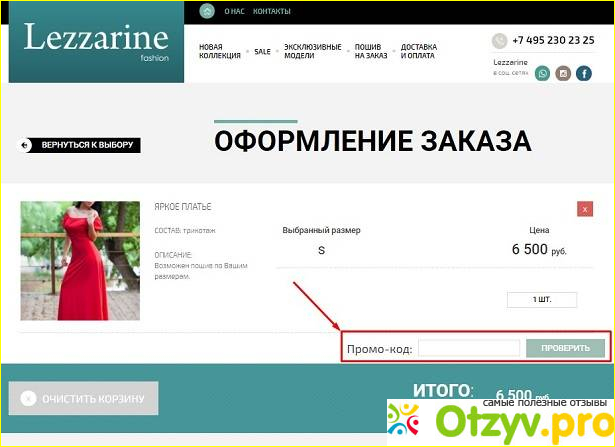Focus the Промо-код input field
This screenshot has width=615, height=447.
click(468, 348)
